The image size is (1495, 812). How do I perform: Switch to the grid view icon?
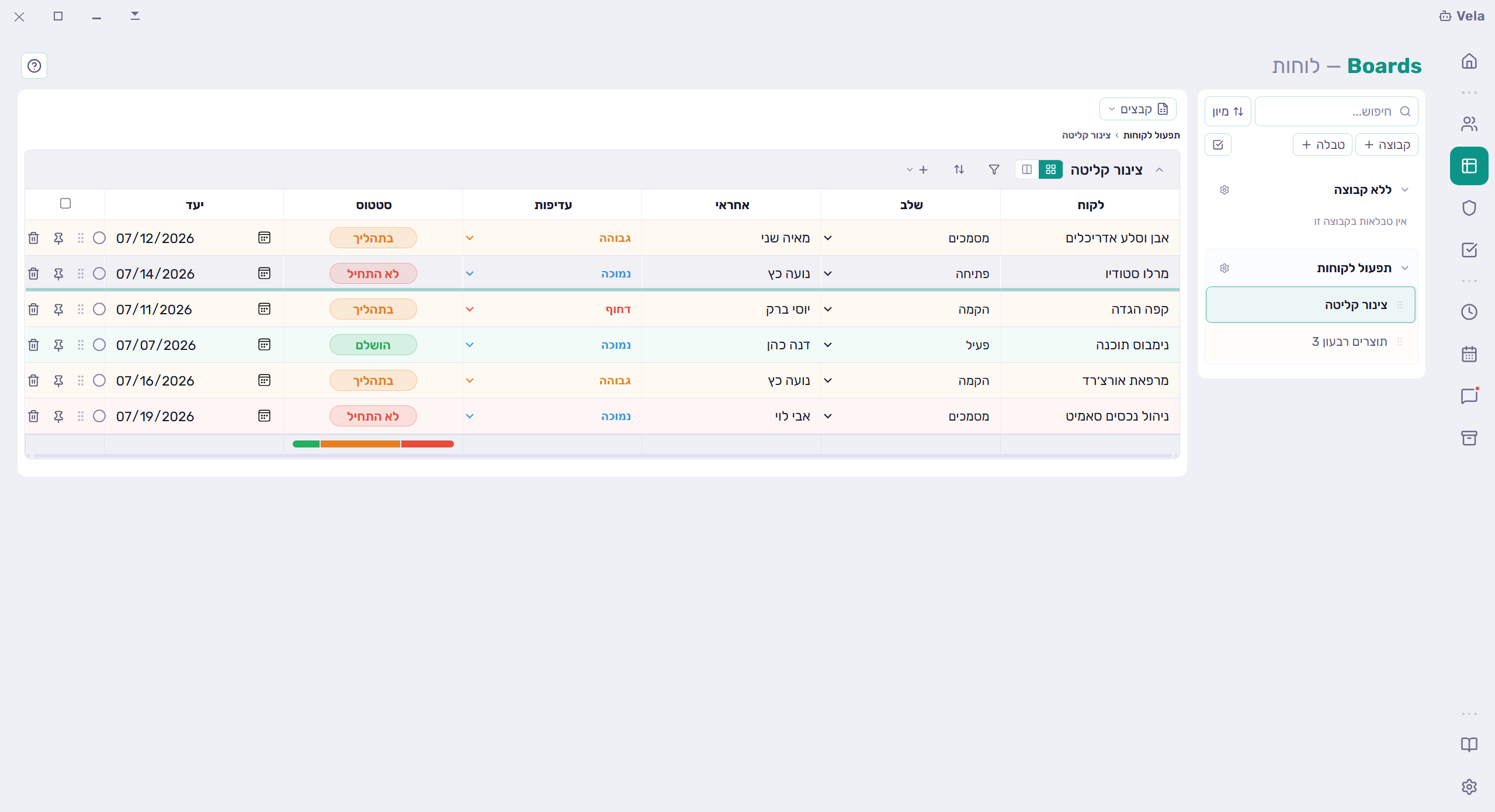[1050, 169]
